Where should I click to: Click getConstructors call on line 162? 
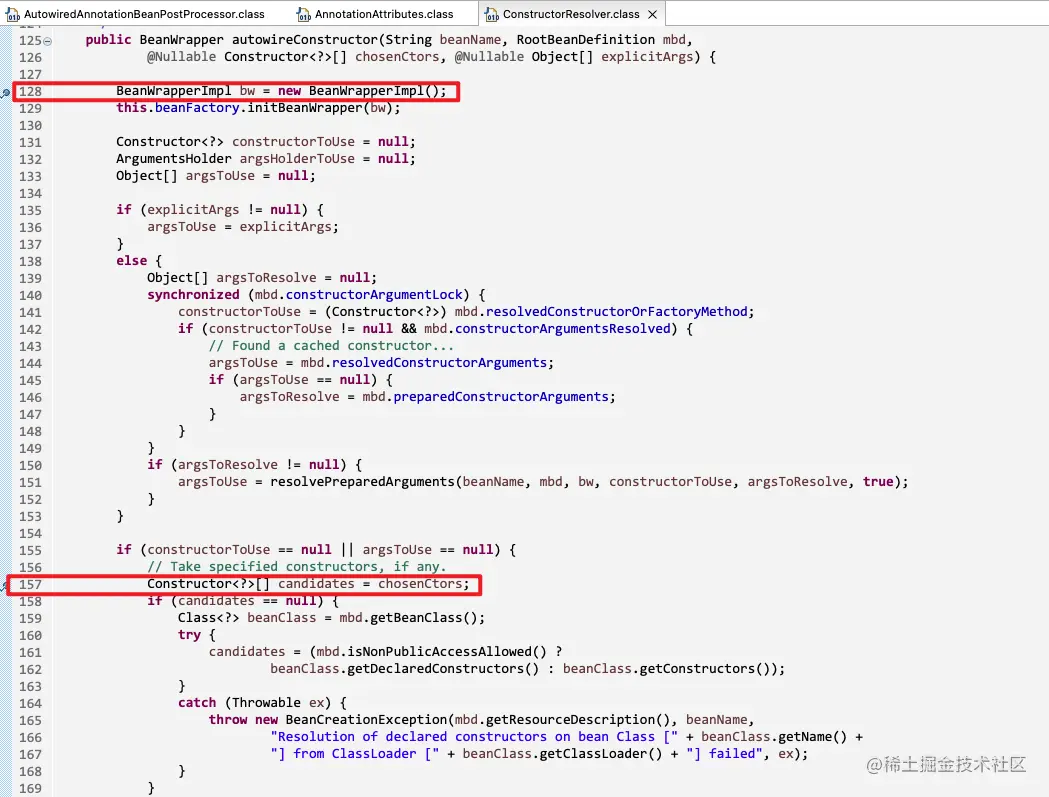coord(696,669)
